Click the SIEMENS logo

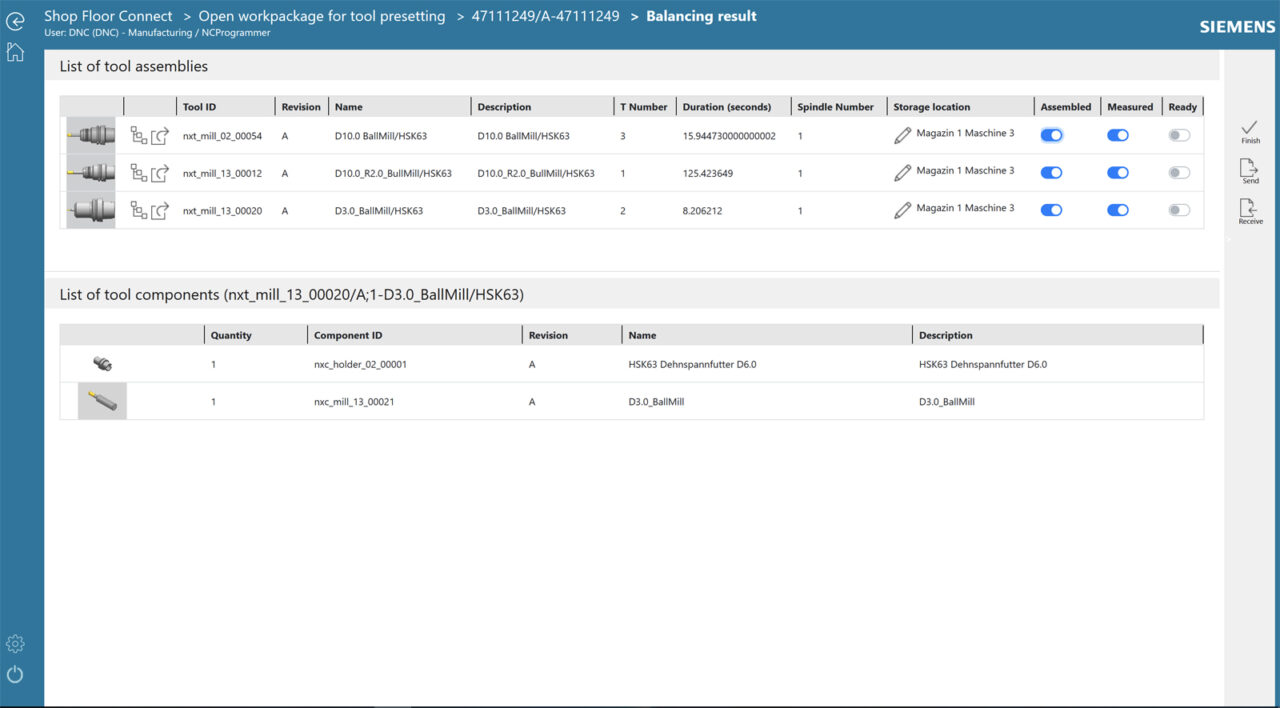[x=1236, y=27]
